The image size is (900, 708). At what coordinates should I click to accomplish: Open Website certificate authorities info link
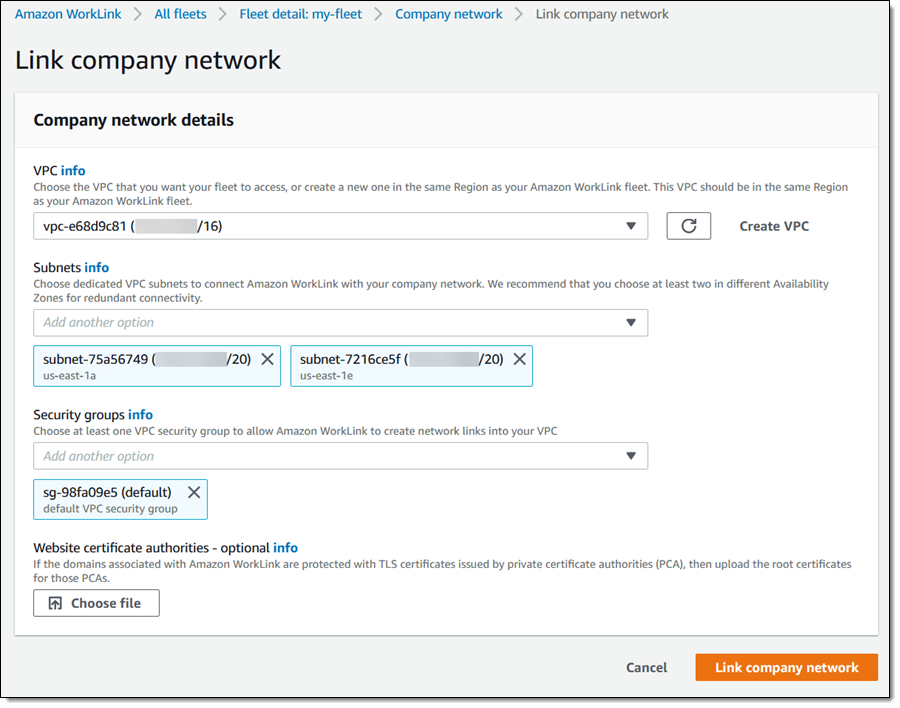pyautogui.click(x=286, y=548)
